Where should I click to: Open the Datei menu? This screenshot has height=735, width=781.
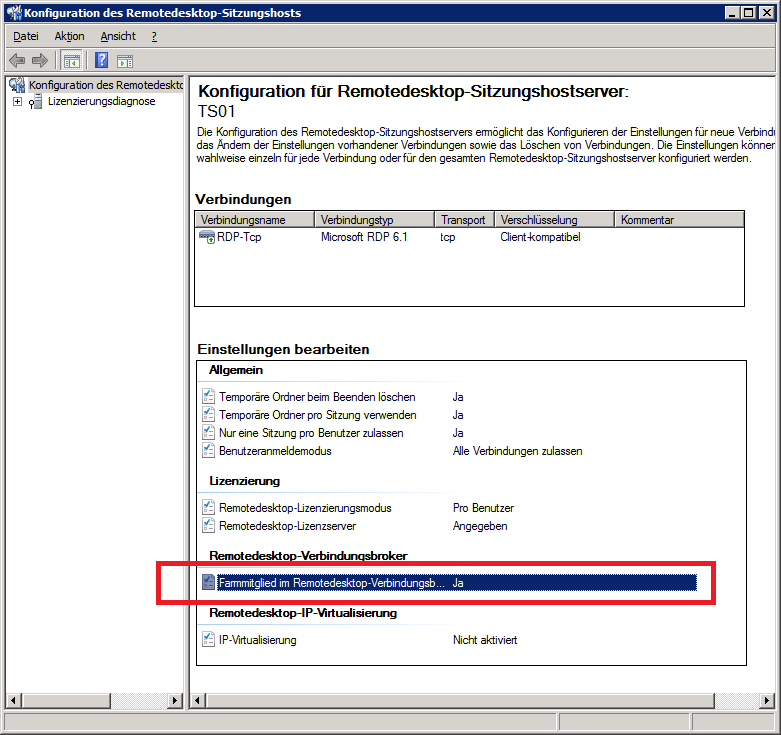pos(26,36)
